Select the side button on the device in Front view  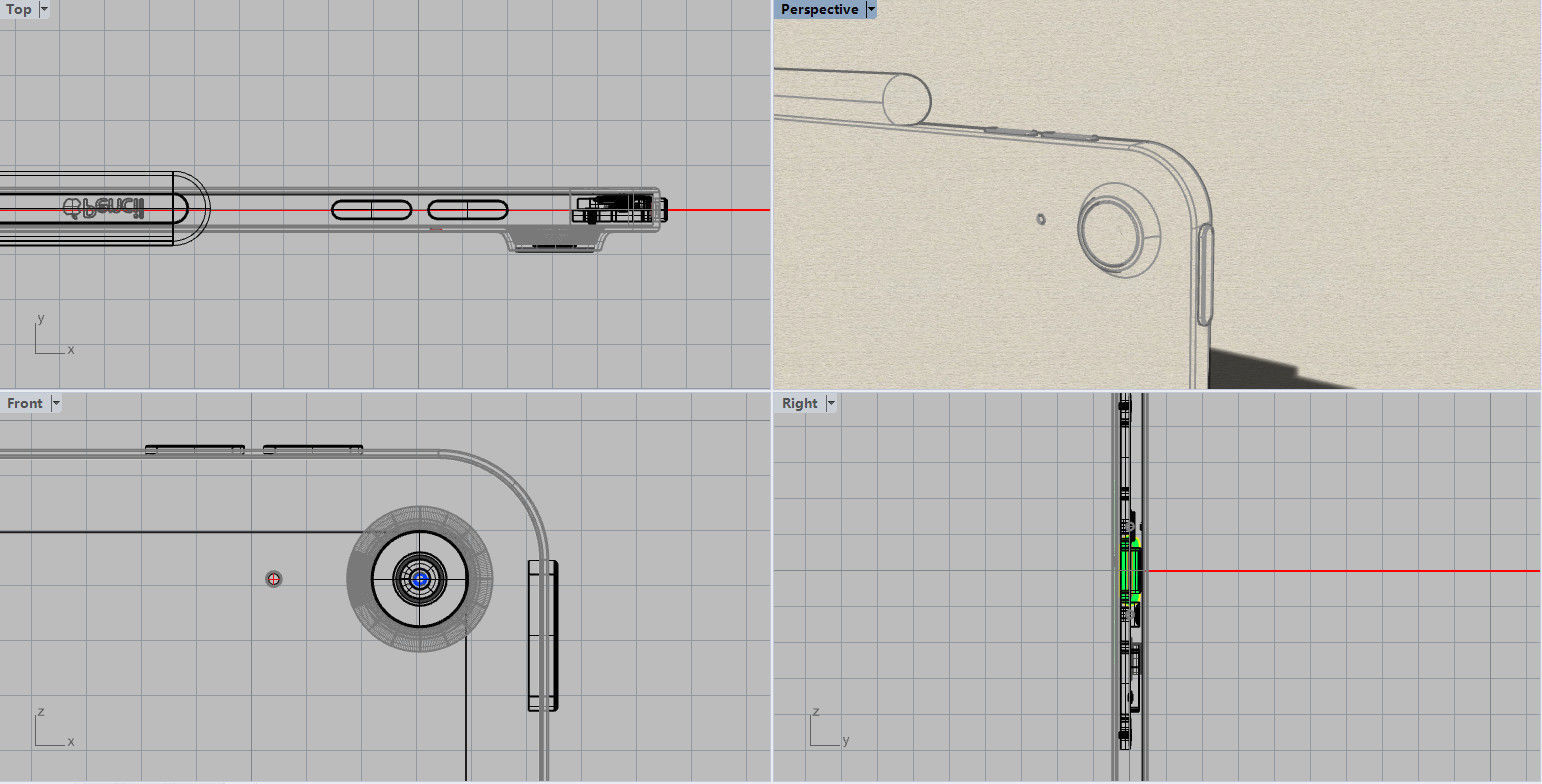click(543, 636)
